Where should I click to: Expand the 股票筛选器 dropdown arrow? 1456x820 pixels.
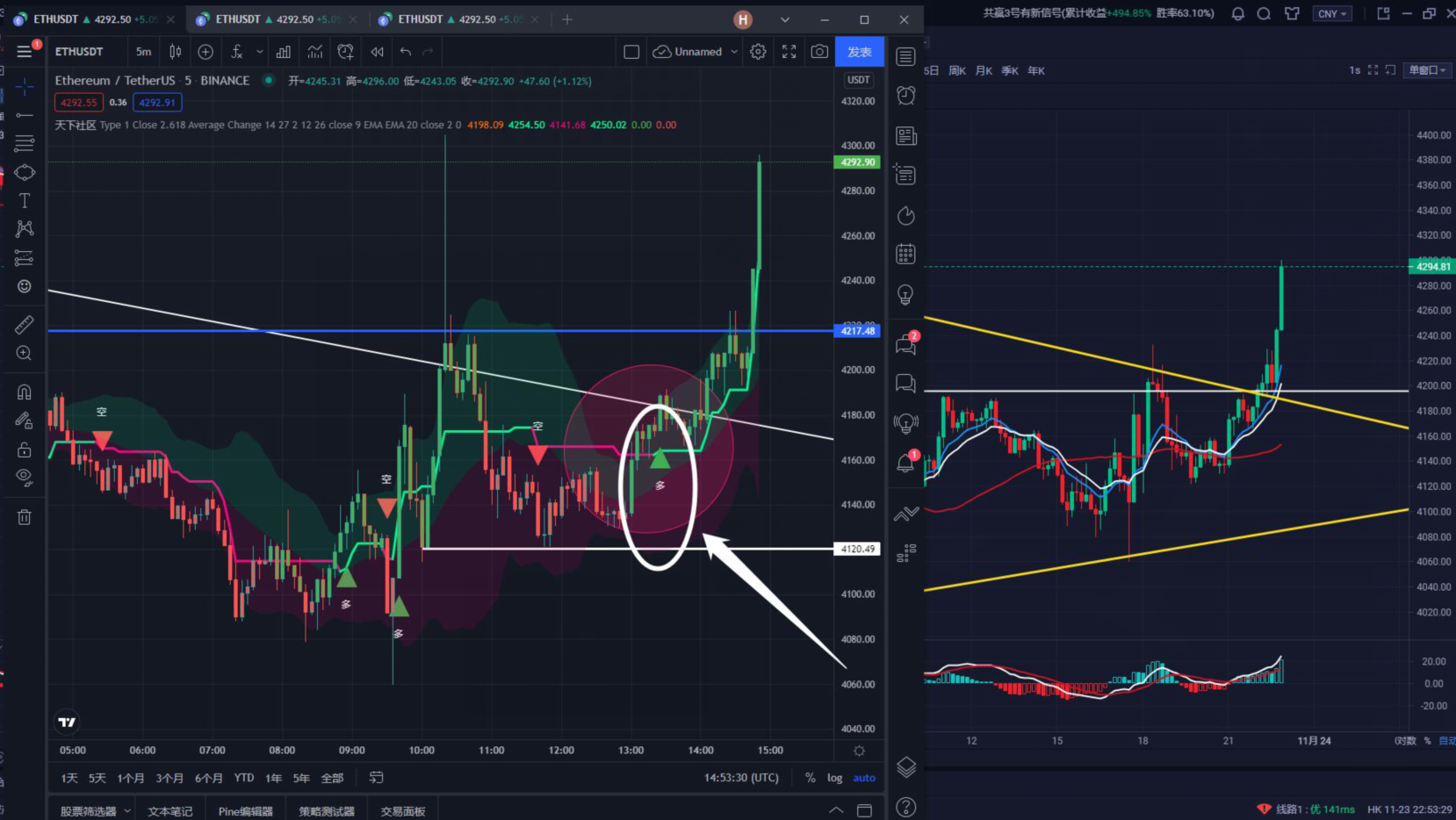tap(127, 810)
